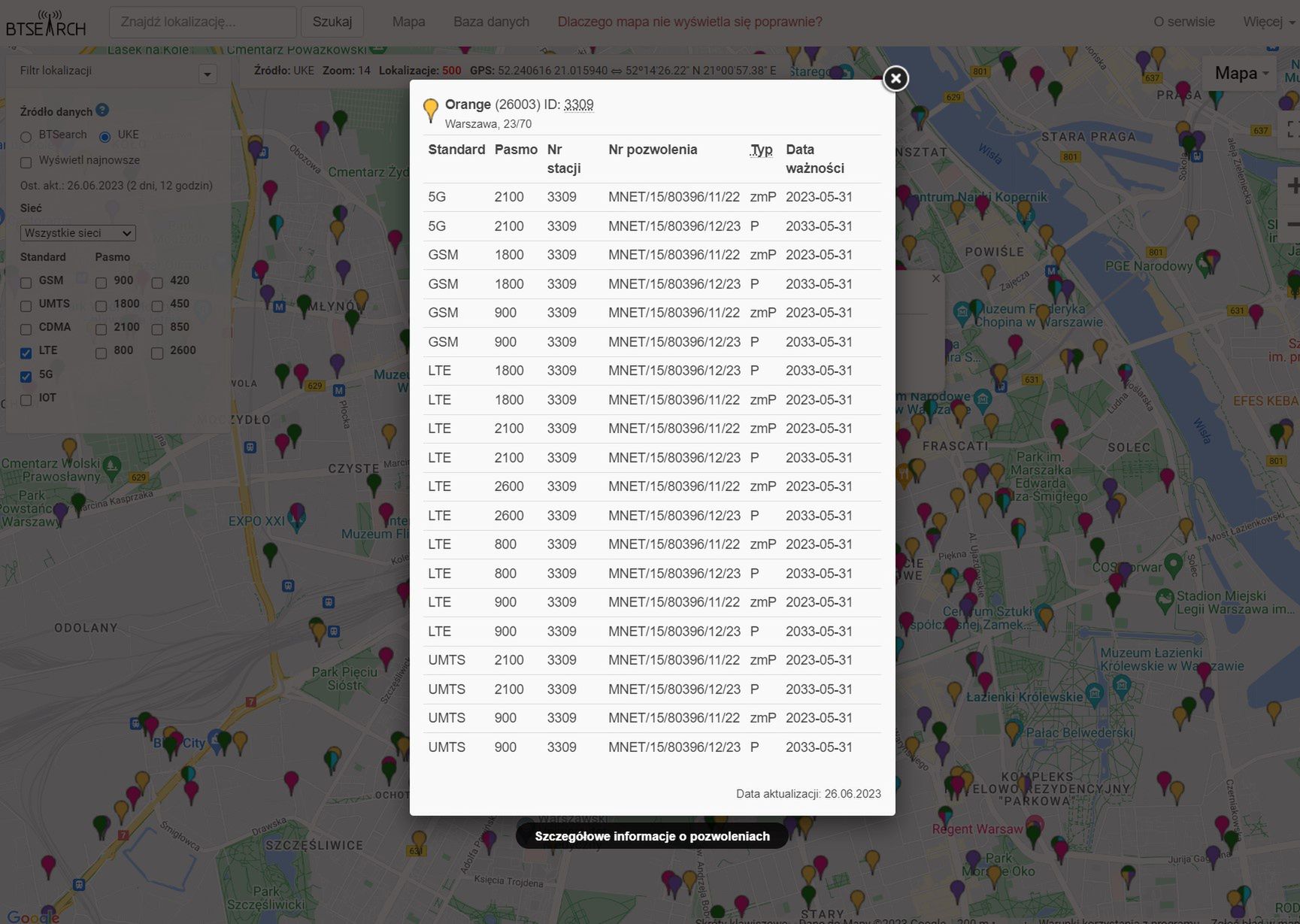Click the Stadion Miejski Legii green marker
The image size is (1300, 924).
pos(1165,599)
